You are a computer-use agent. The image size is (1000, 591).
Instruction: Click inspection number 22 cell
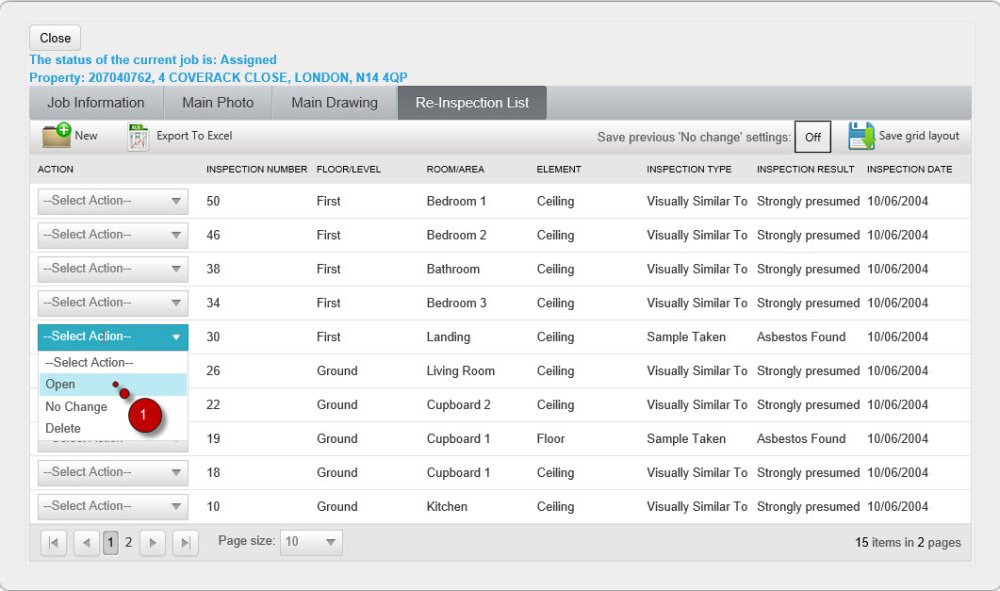(213, 404)
